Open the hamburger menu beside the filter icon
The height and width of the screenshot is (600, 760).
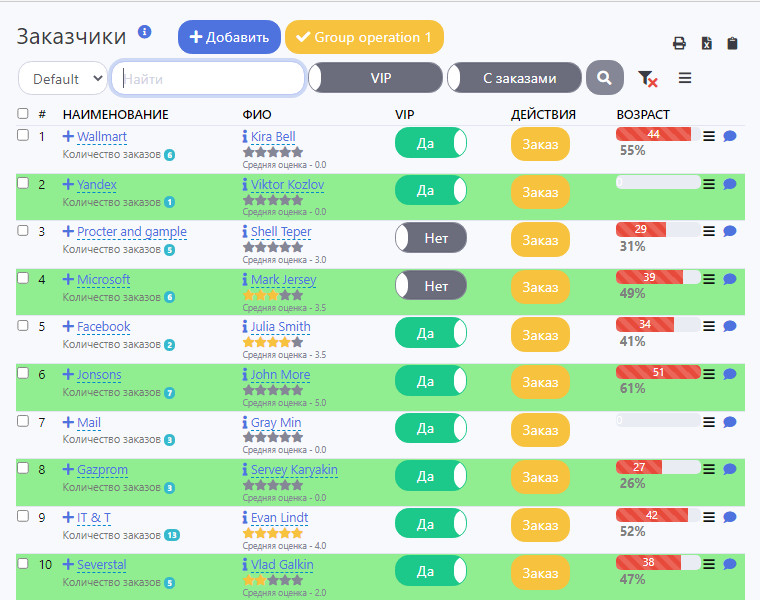click(685, 78)
